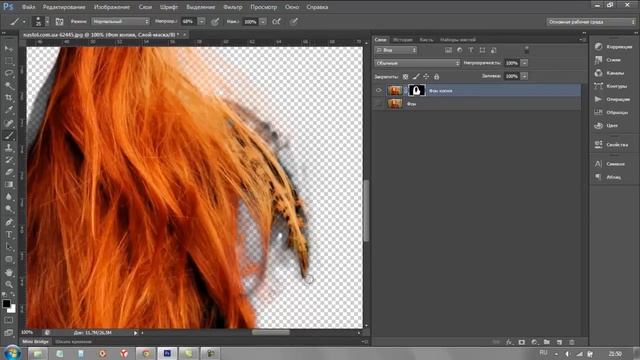Select the Zoom tool
Image resolution: width=640 pixels, height=360 pixels.
[9, 284]
